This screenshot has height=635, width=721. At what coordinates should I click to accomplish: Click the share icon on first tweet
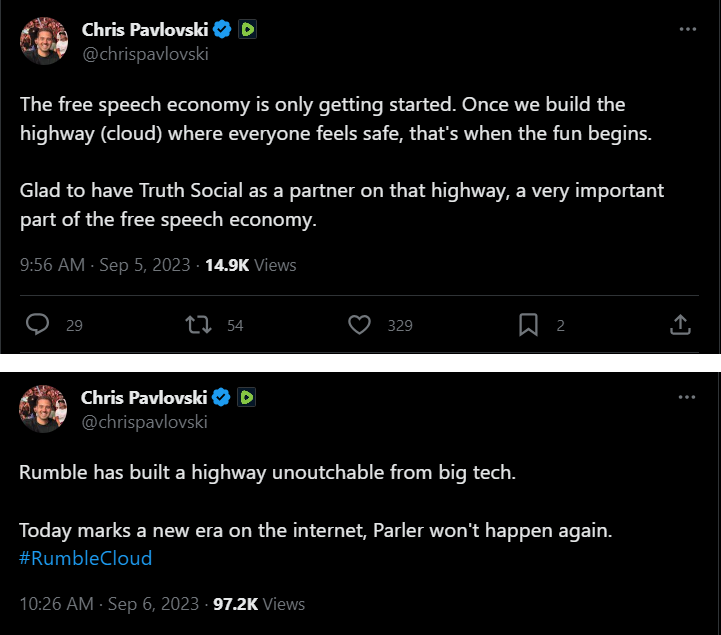pos(680,325)
